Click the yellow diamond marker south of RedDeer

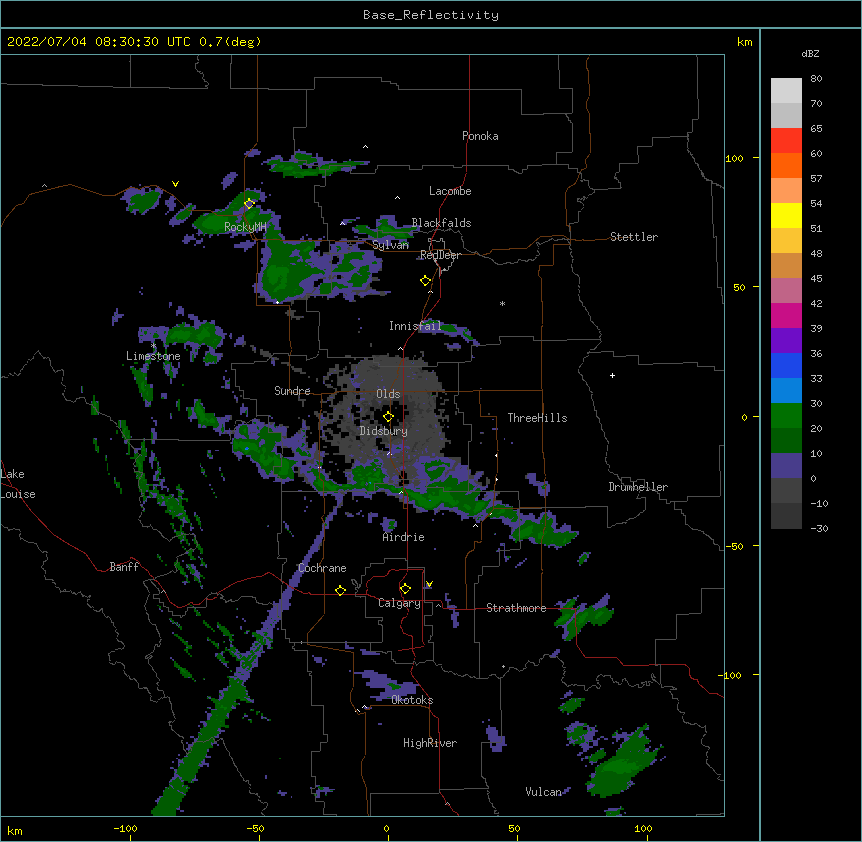(x=425, y=281)
